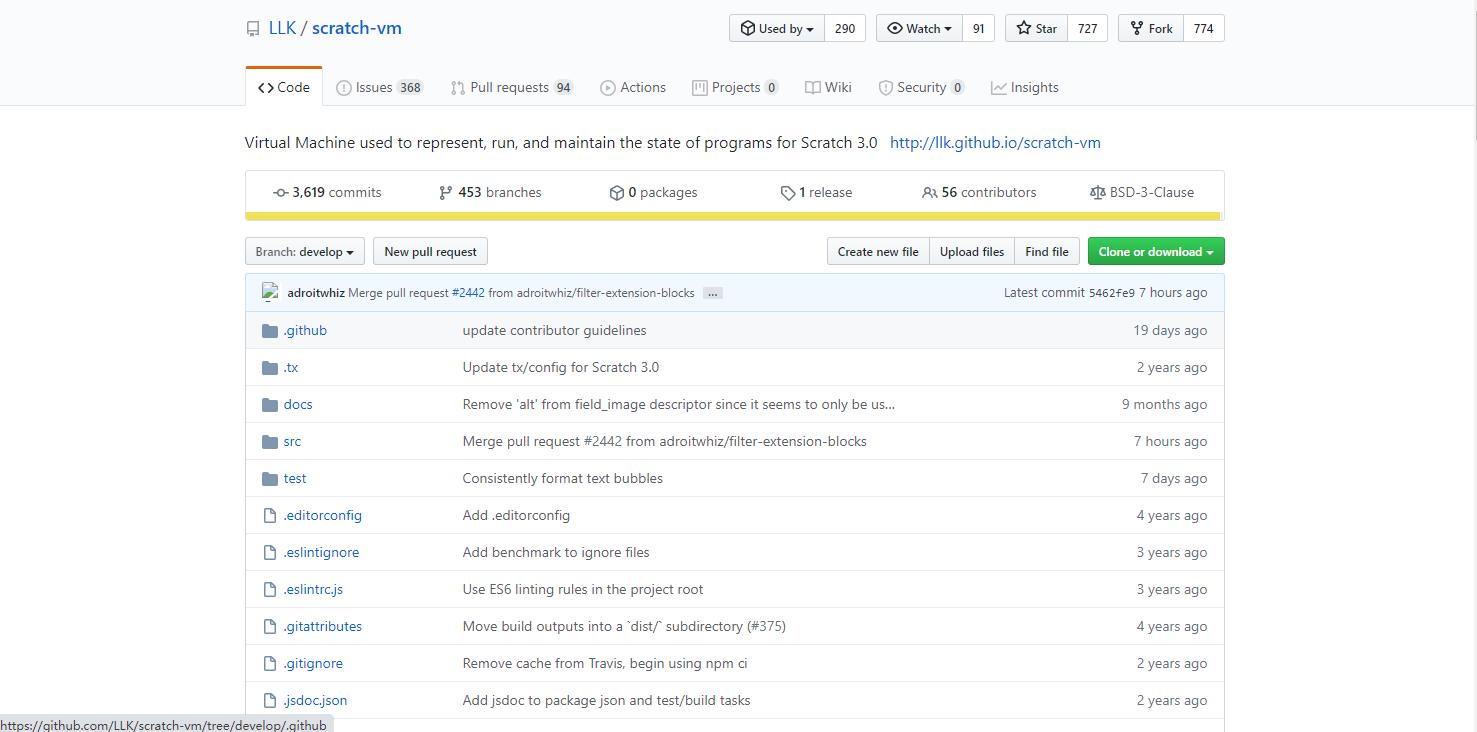
Task: Open the Used by dropdown
Action: pyautogui.click(x=777, y=29)
